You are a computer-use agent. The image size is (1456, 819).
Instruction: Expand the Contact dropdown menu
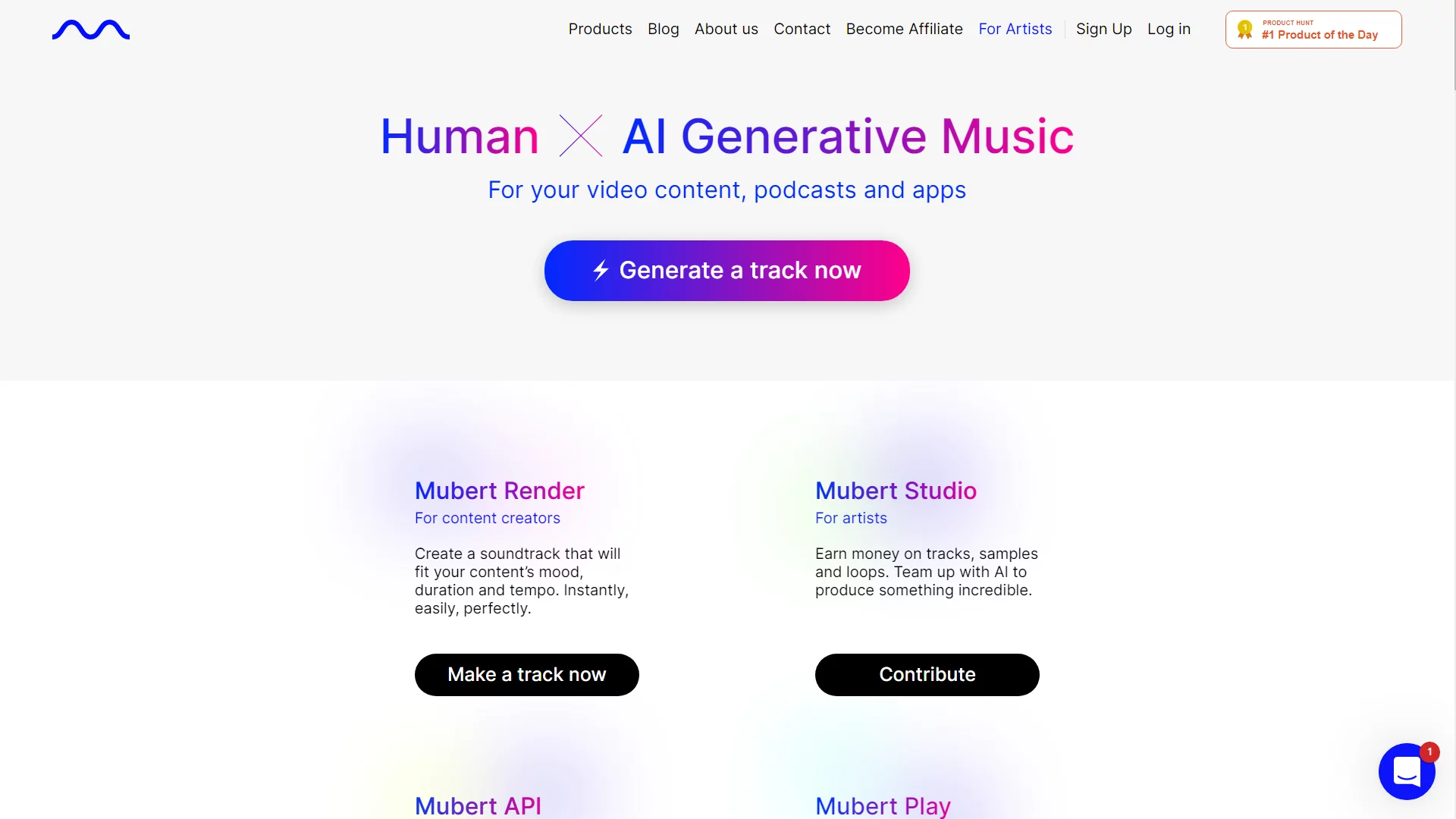tap(802, 28)
